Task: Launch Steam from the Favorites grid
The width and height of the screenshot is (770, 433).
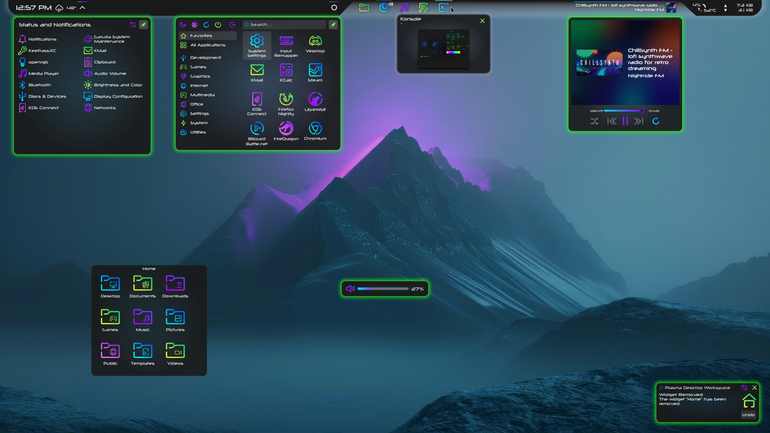Action: pos(315,72)
